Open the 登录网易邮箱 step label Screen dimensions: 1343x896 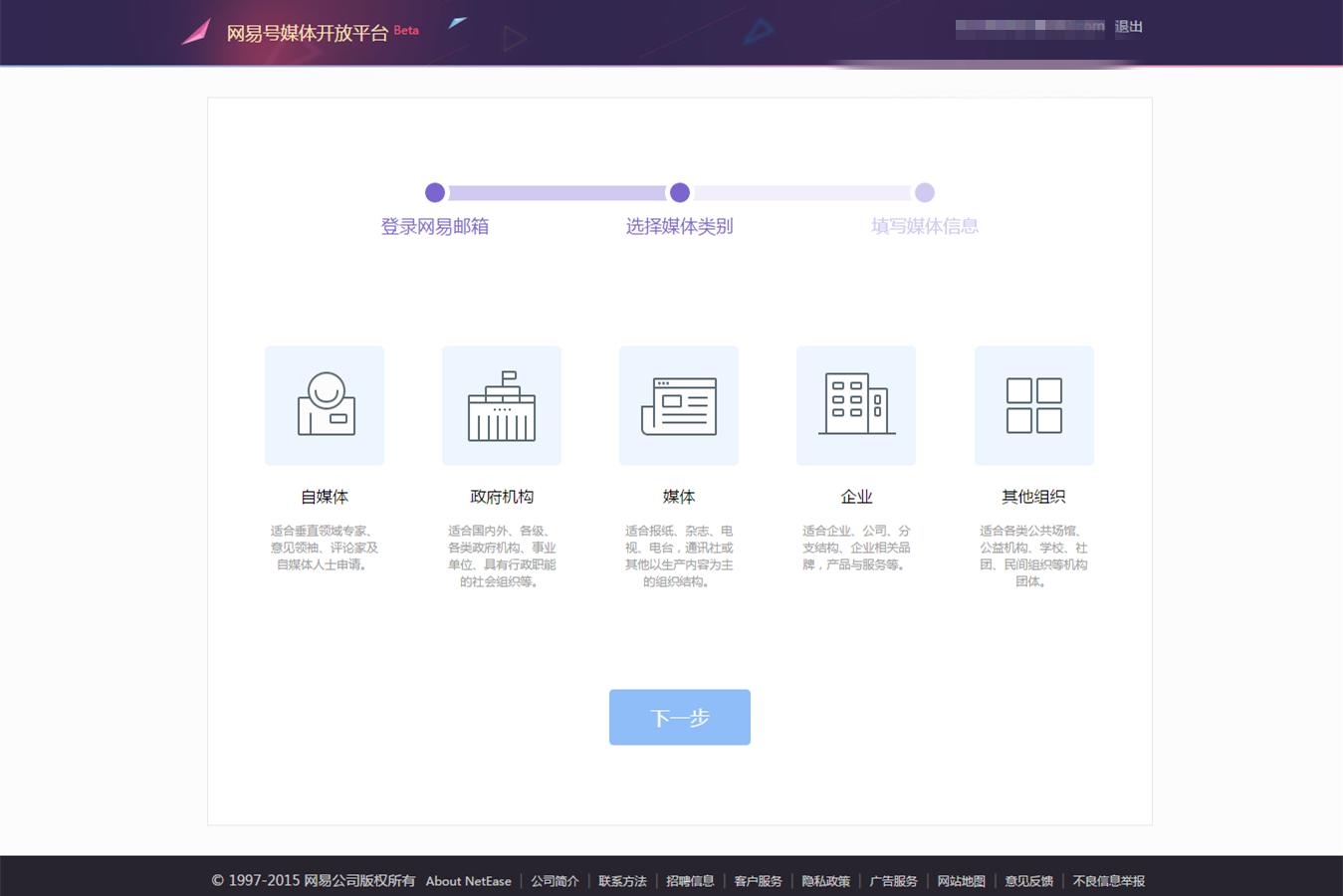pos(435,227)
